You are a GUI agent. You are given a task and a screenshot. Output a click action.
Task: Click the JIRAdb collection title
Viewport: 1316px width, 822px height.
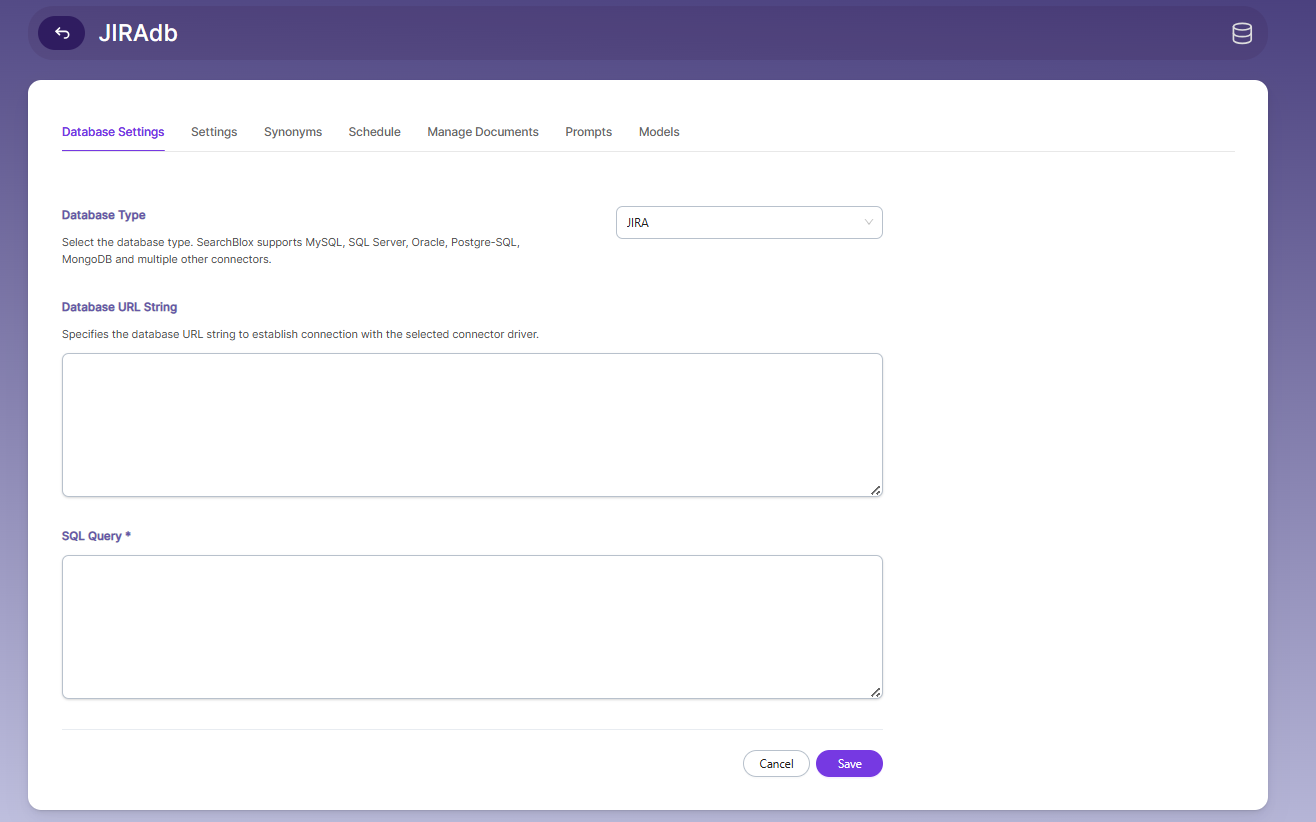click(x=138, y=33)
